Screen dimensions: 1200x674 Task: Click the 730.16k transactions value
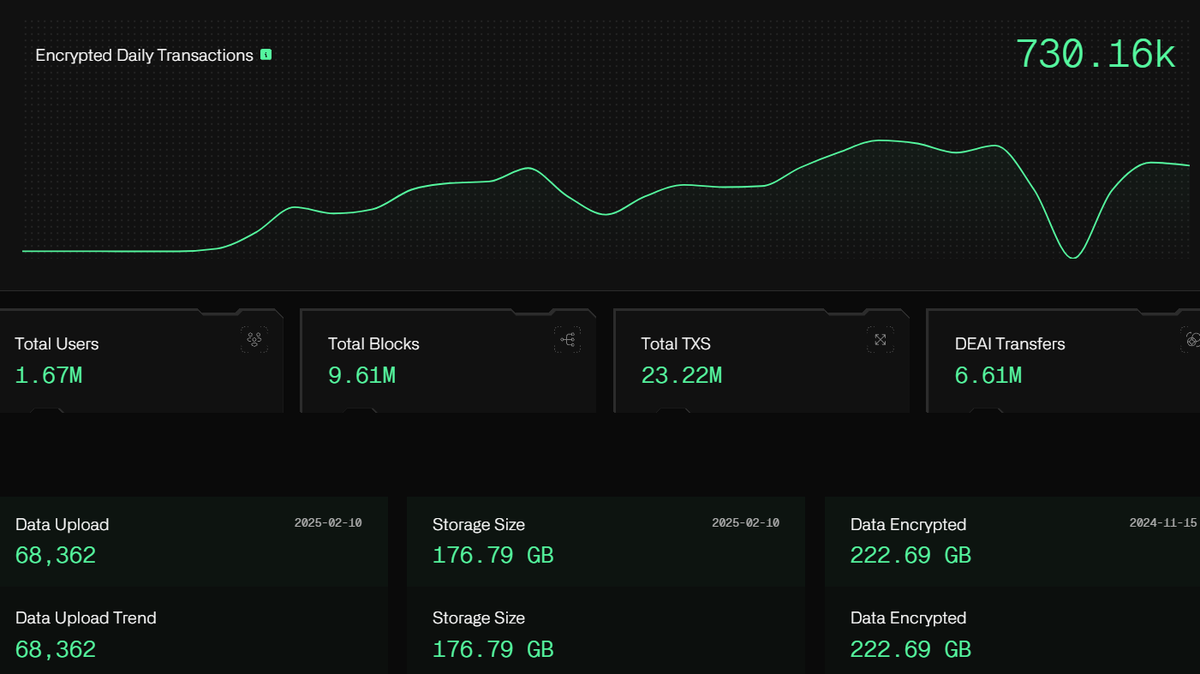pyautogui.click(x=1096, y=54)
